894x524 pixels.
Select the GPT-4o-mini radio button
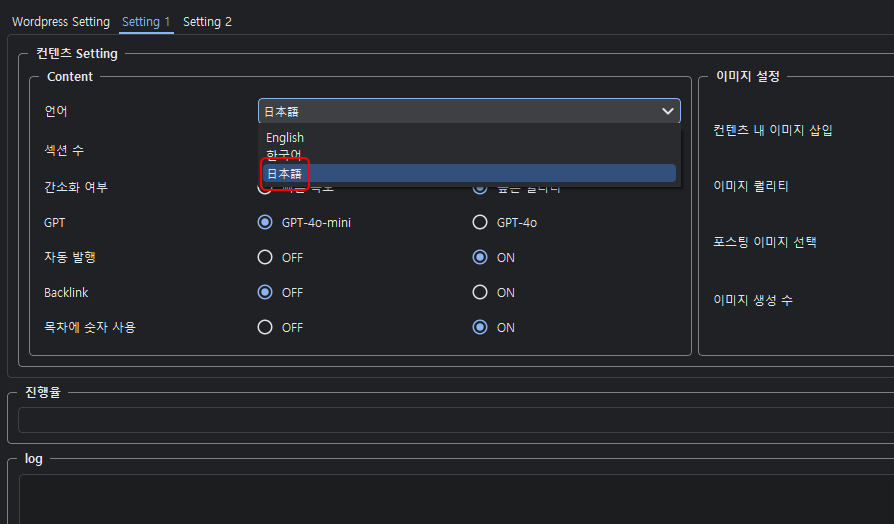[x=265, y=223]
